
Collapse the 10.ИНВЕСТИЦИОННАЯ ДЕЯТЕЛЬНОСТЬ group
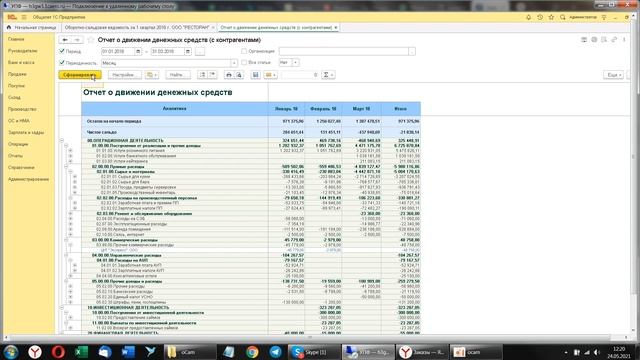pos(62,307)
